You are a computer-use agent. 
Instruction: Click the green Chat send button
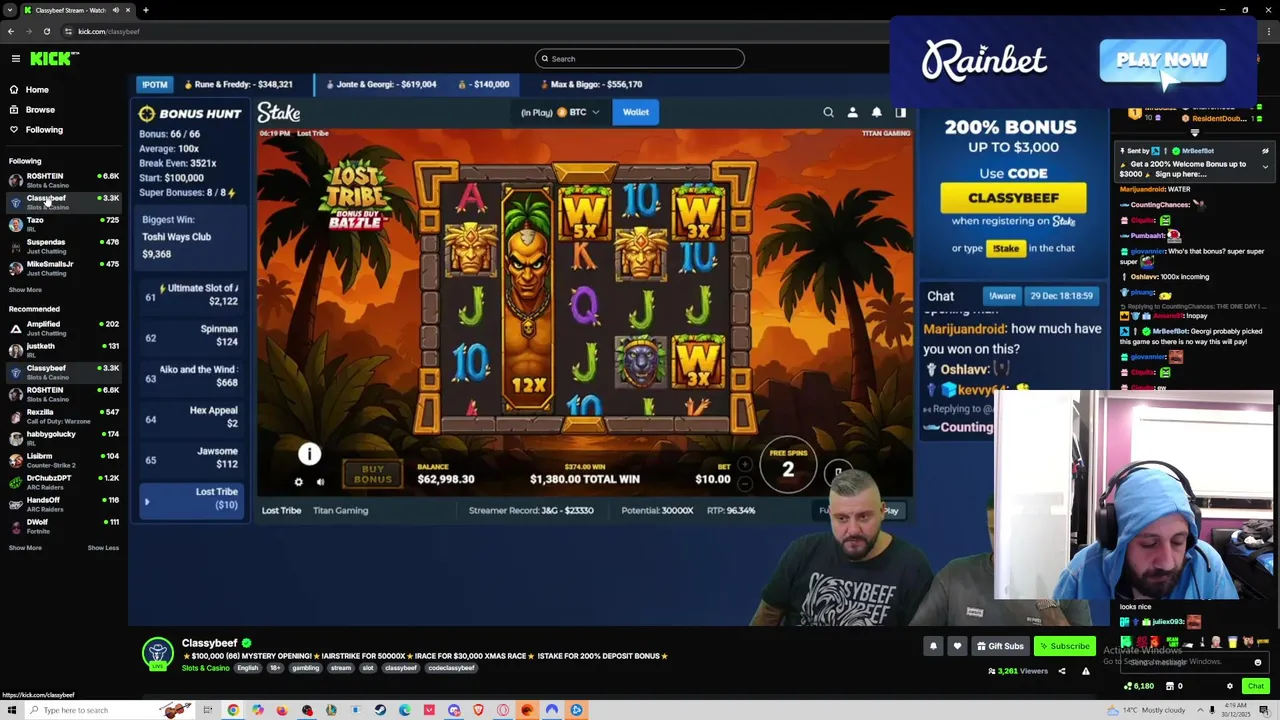pos(1256,686)
